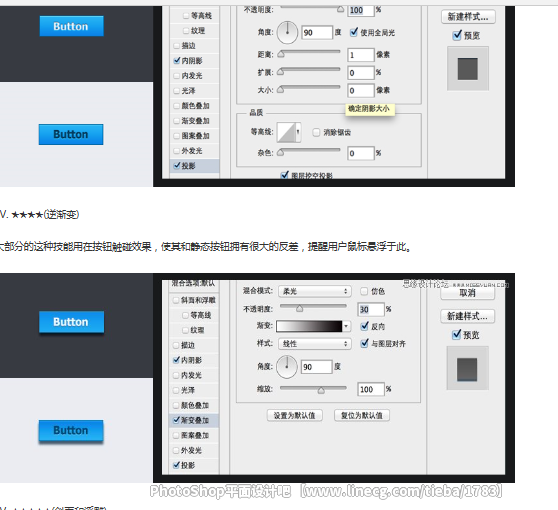Screen dimensions: 558x510
Task: Select highlighted 渐变叠加 row in gradient overlay dialog
Action: pyautogui.click(x=194, y=420)
